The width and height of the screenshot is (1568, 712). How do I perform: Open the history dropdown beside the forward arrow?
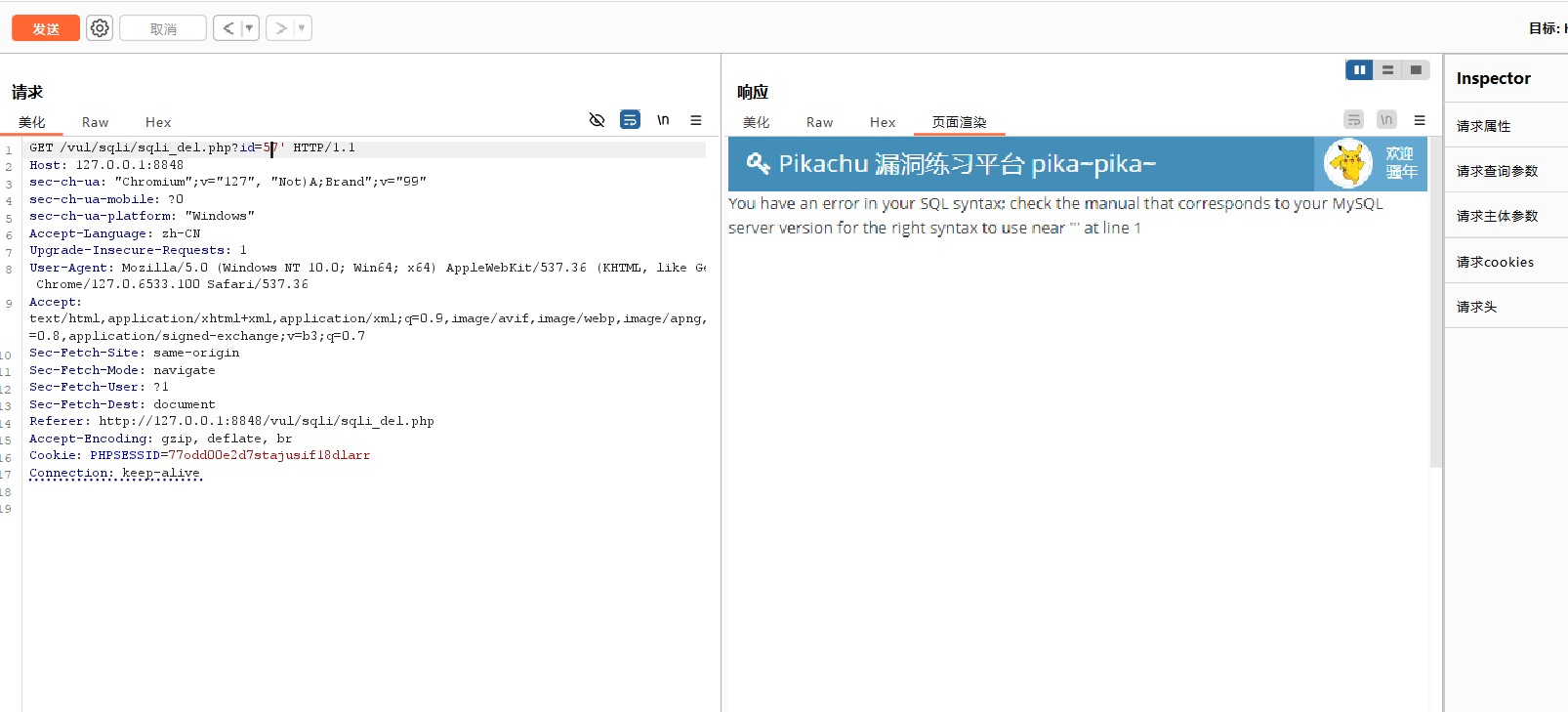[302, 28]
